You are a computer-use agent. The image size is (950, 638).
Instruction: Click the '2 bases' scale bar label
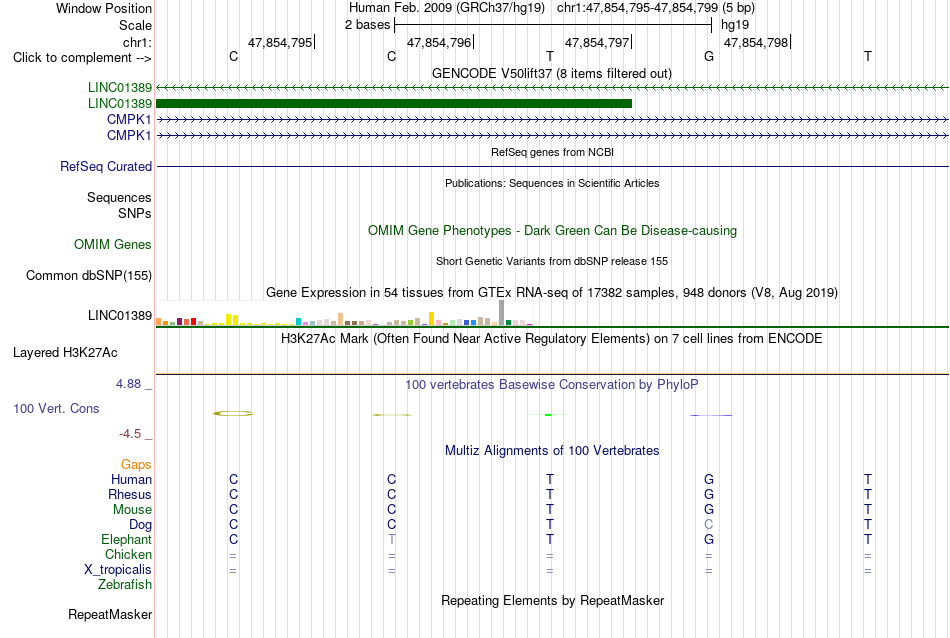[x=367, y=25]
